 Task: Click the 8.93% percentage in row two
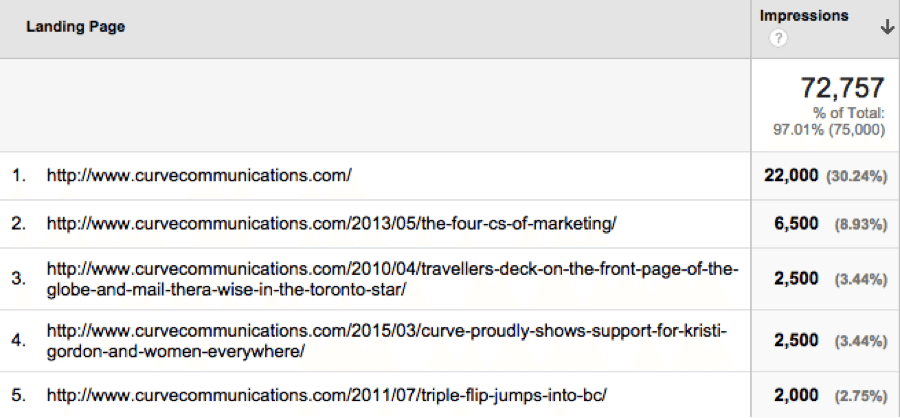861,225
